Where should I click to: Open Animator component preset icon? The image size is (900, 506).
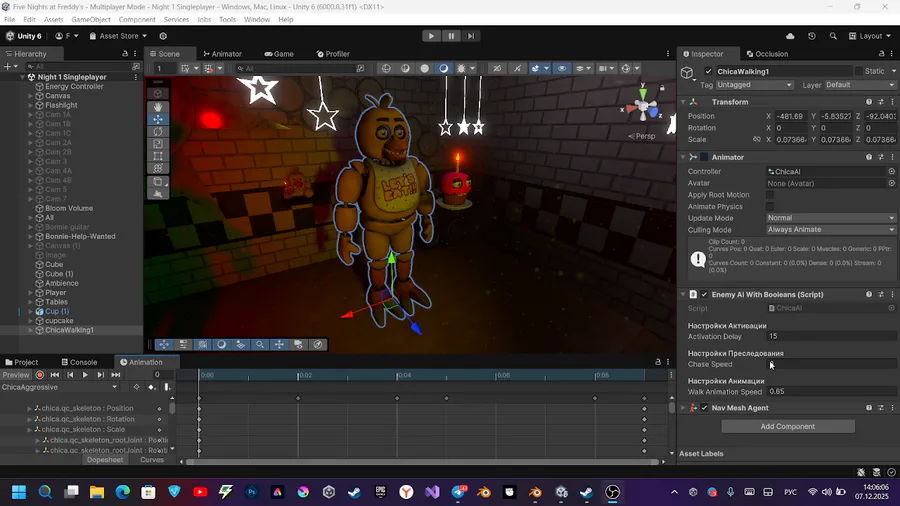click(881, 157)
